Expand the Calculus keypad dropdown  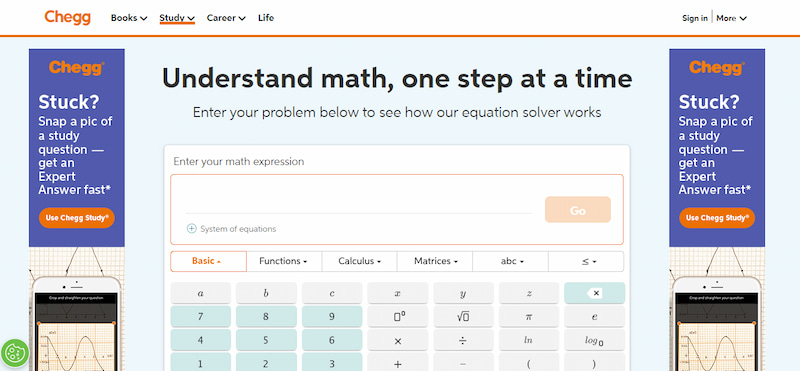click(359, 261)
